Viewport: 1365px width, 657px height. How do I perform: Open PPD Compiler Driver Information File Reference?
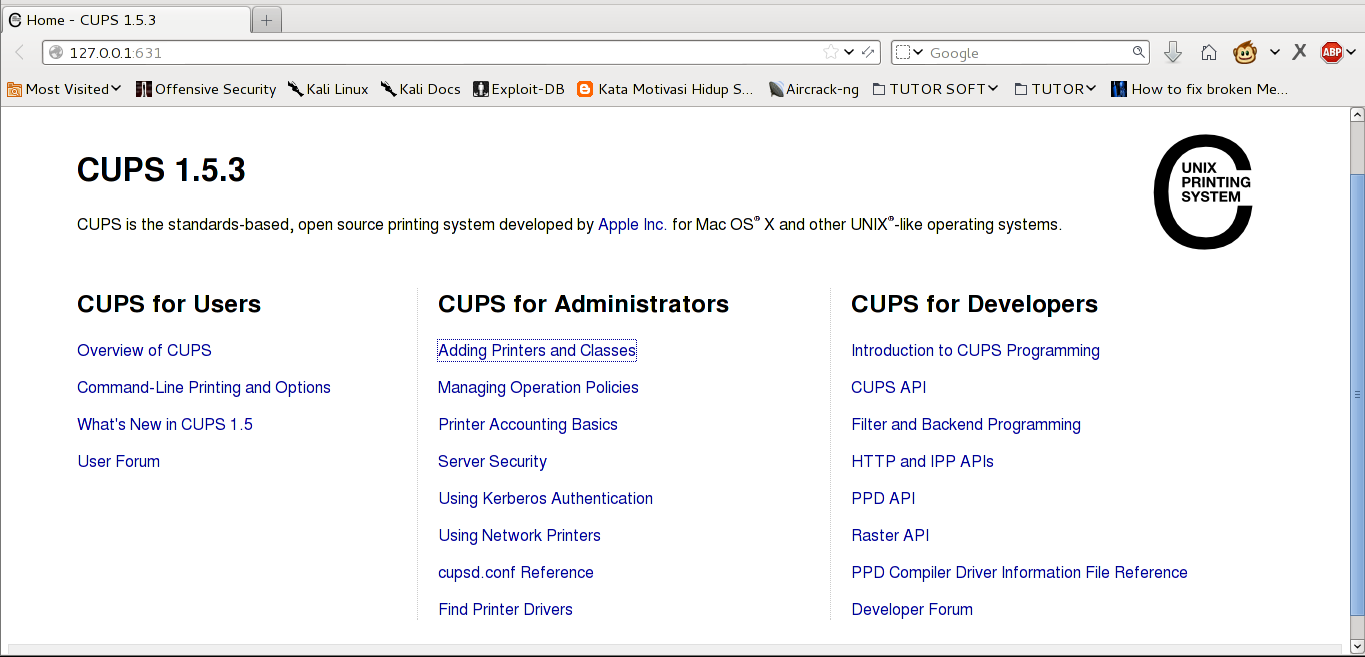[x=1019, y=572]
